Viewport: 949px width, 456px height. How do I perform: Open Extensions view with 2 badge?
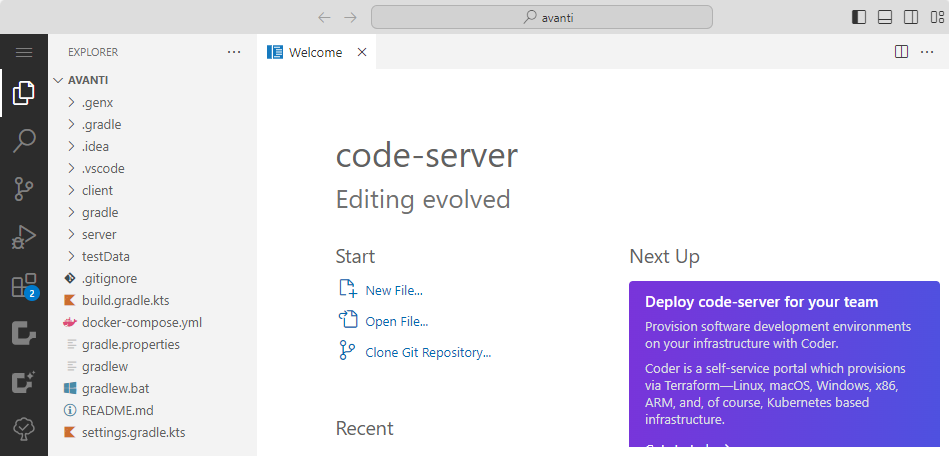[x=24, y=285]
